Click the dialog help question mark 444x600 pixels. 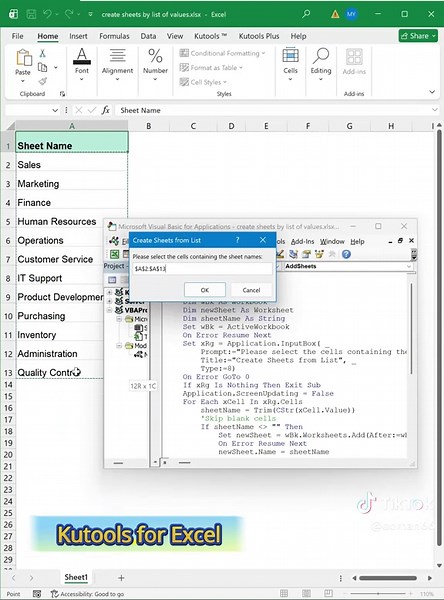237,240
